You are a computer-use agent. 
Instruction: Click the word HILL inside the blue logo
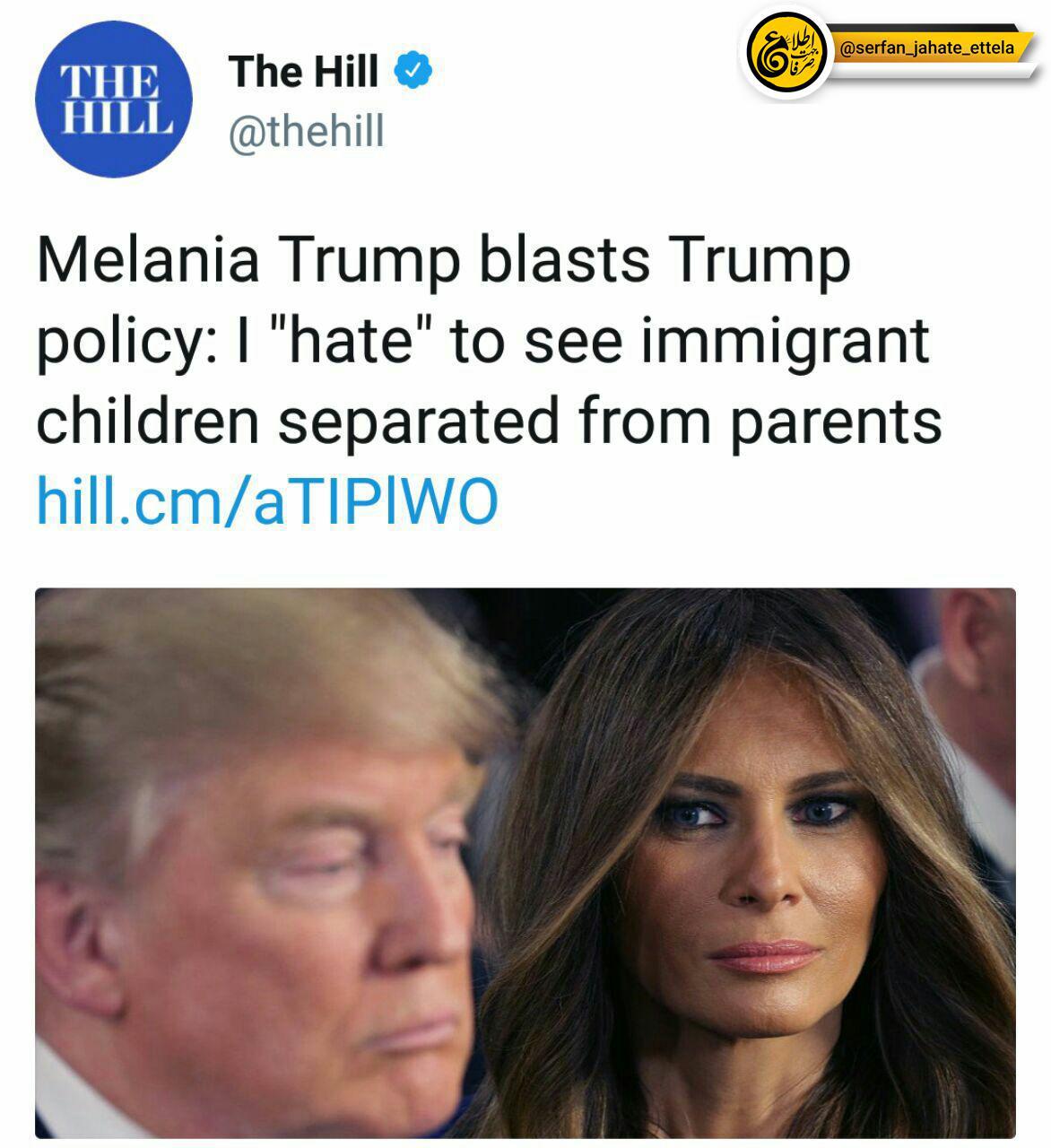[x=115, y=117]
